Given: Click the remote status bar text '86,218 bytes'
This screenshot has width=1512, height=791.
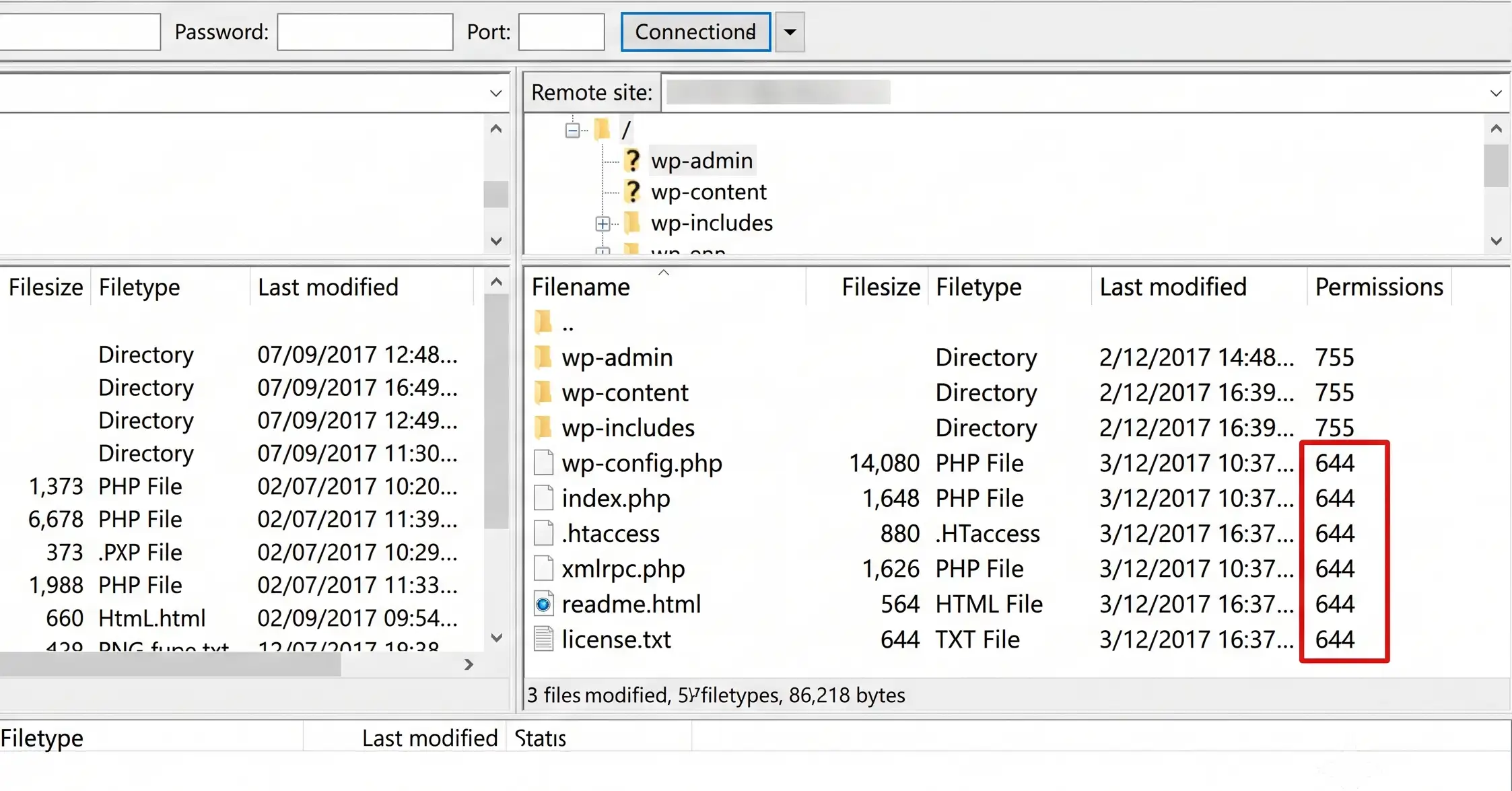Looking at the screenshot, I should (x=846, y=695).
